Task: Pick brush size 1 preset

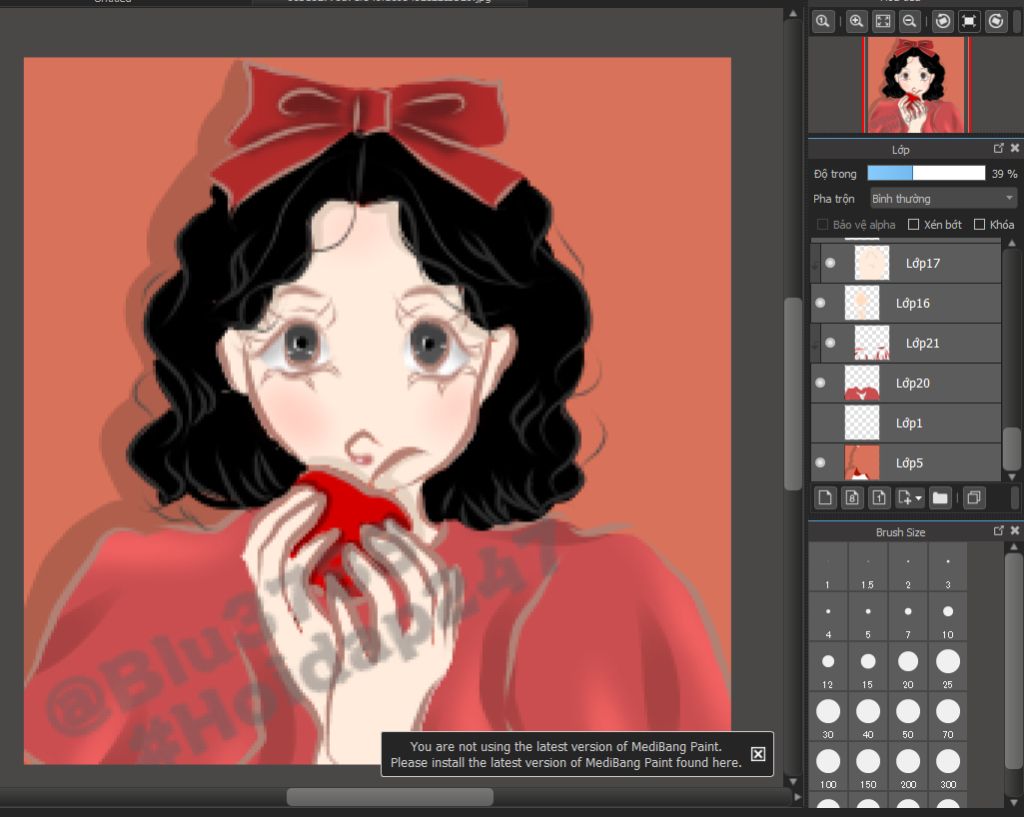Action: point(827,567)
